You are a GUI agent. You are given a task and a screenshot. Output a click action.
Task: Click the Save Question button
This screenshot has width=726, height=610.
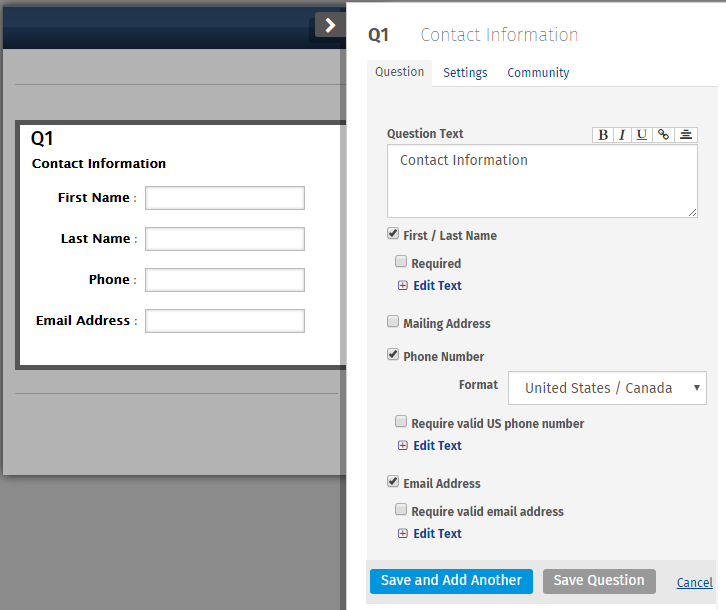tap(599, 581)
